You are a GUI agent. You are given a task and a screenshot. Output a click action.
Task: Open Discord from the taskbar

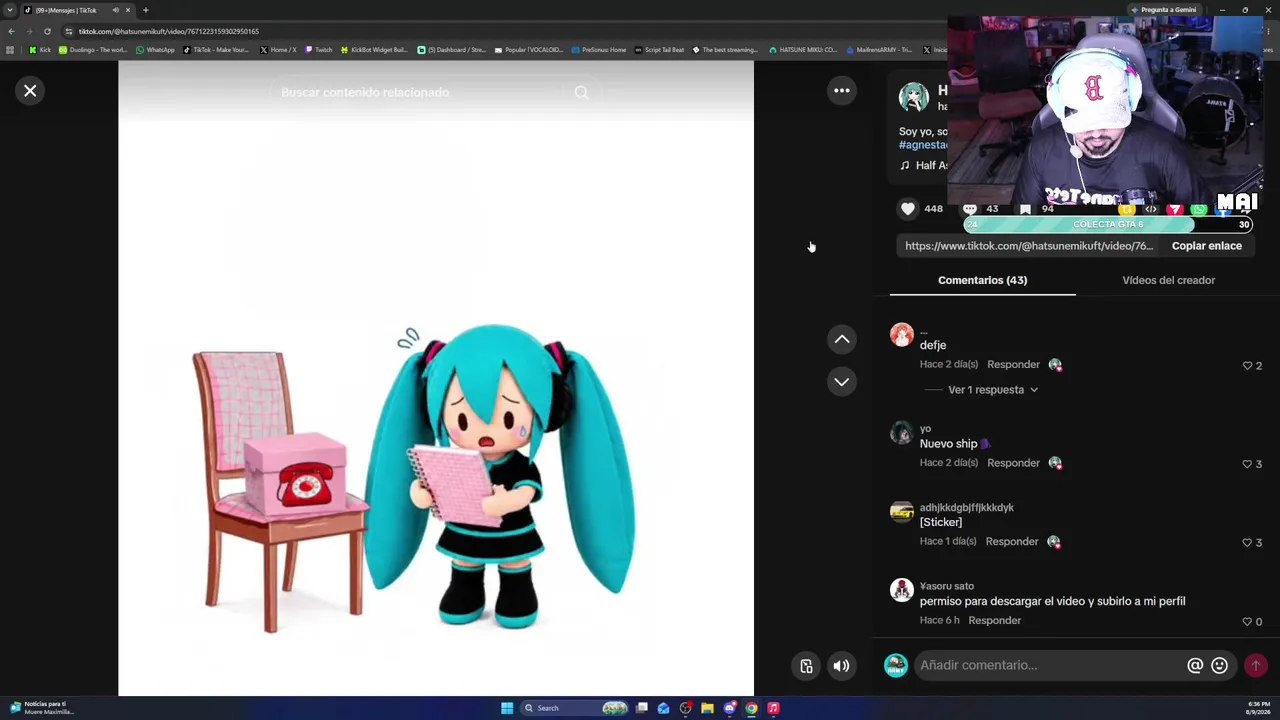729,708
